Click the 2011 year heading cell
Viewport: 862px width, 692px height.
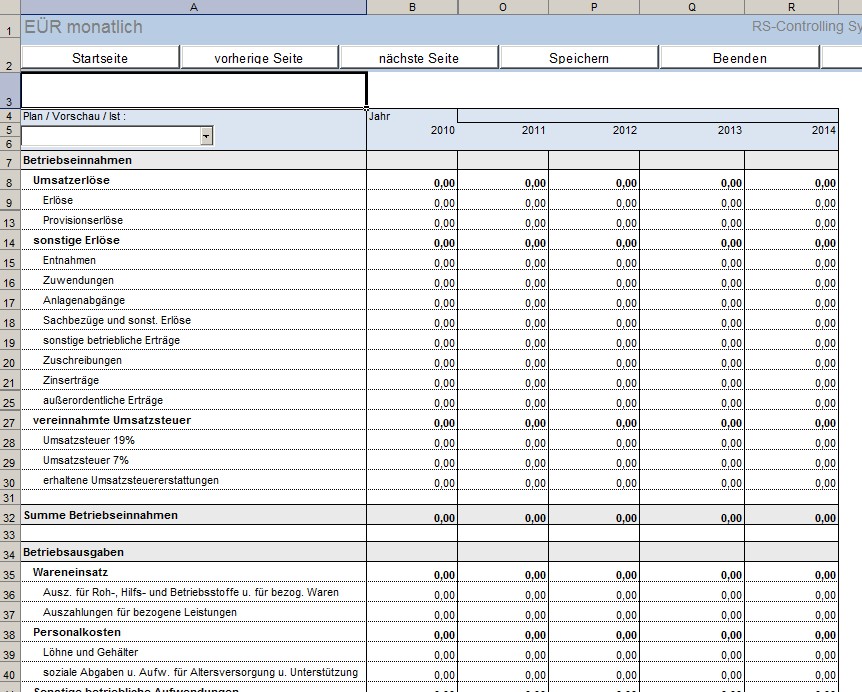click(503, 131)
